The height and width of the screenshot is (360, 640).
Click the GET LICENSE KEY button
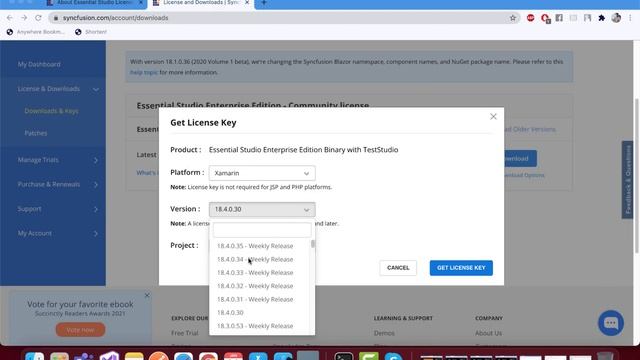tap(461, 268)
